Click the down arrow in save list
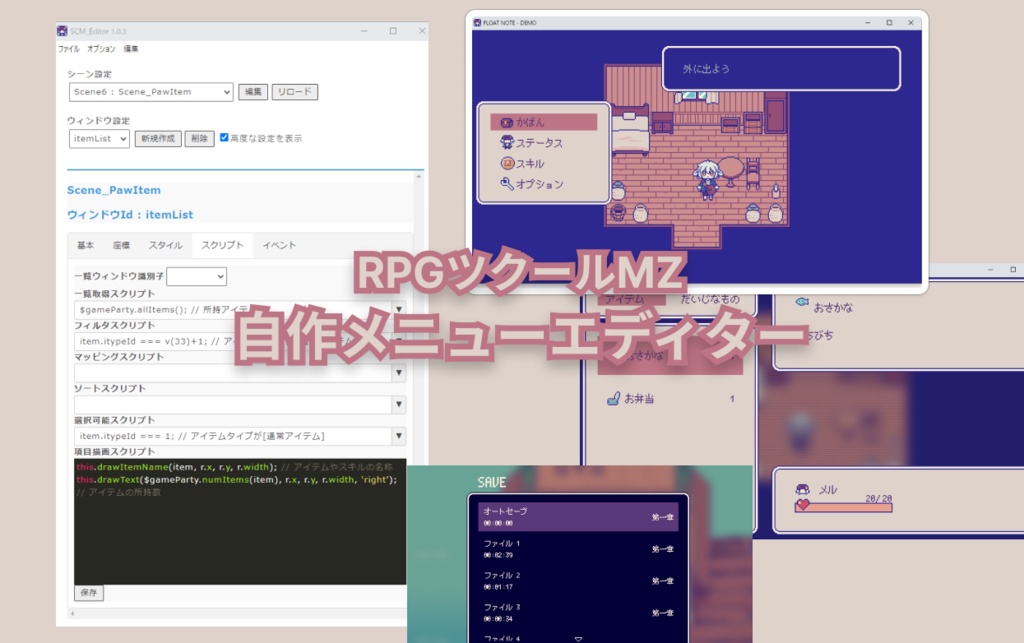Viewport: 1024px width, 643px height. coord(578,638)
